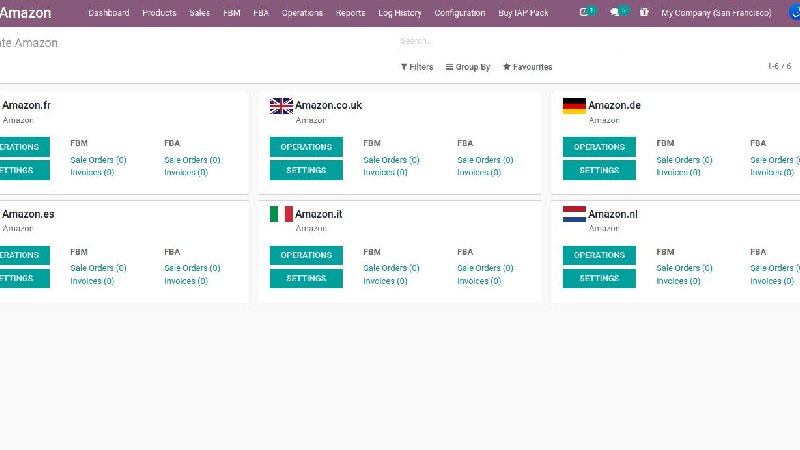Open FBM Invoices (0) on Amazon.nl
The width and height of the screenshot is (800, 450).
(x=678, y=281)
